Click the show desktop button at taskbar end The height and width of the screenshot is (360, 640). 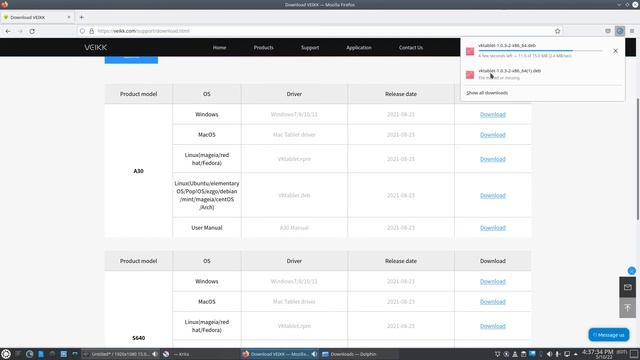click(x=634, y=354)
